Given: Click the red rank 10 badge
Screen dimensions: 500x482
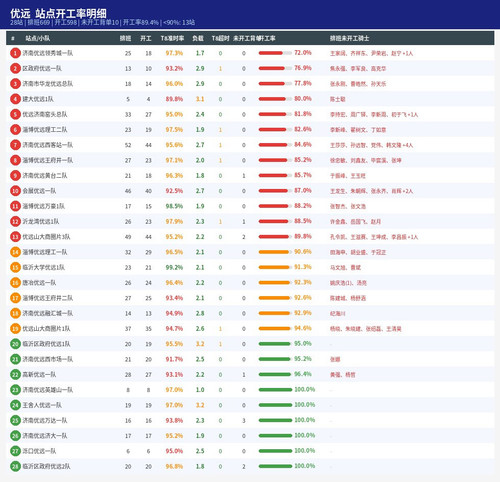Looking at the screenshot, I should tap(15, 191).
